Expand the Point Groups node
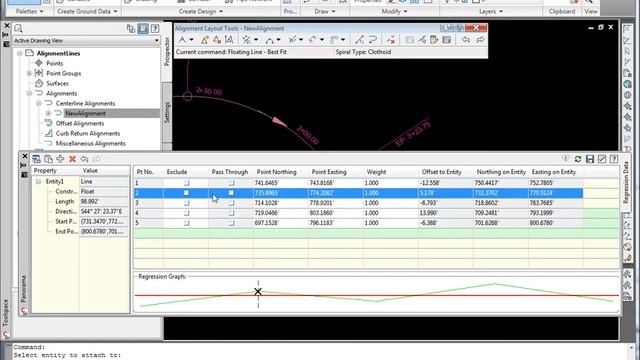 click(x=29, y=73)
